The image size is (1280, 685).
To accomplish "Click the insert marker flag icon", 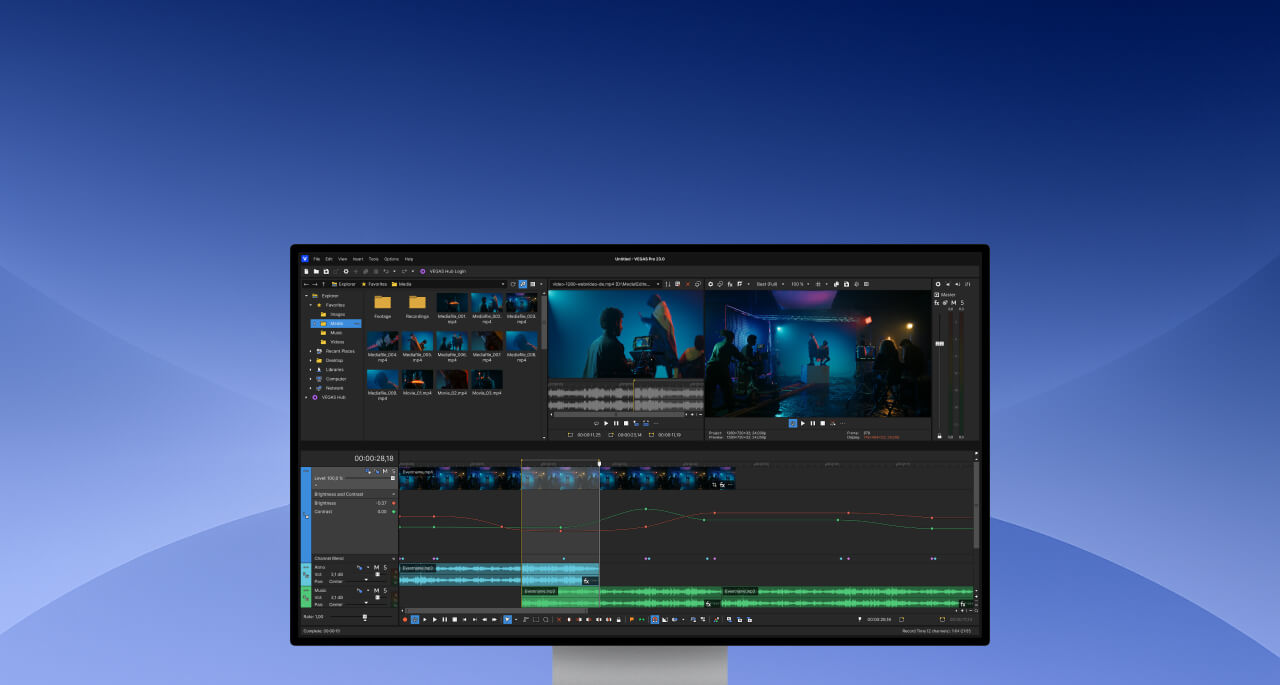I will pos(632,619).
